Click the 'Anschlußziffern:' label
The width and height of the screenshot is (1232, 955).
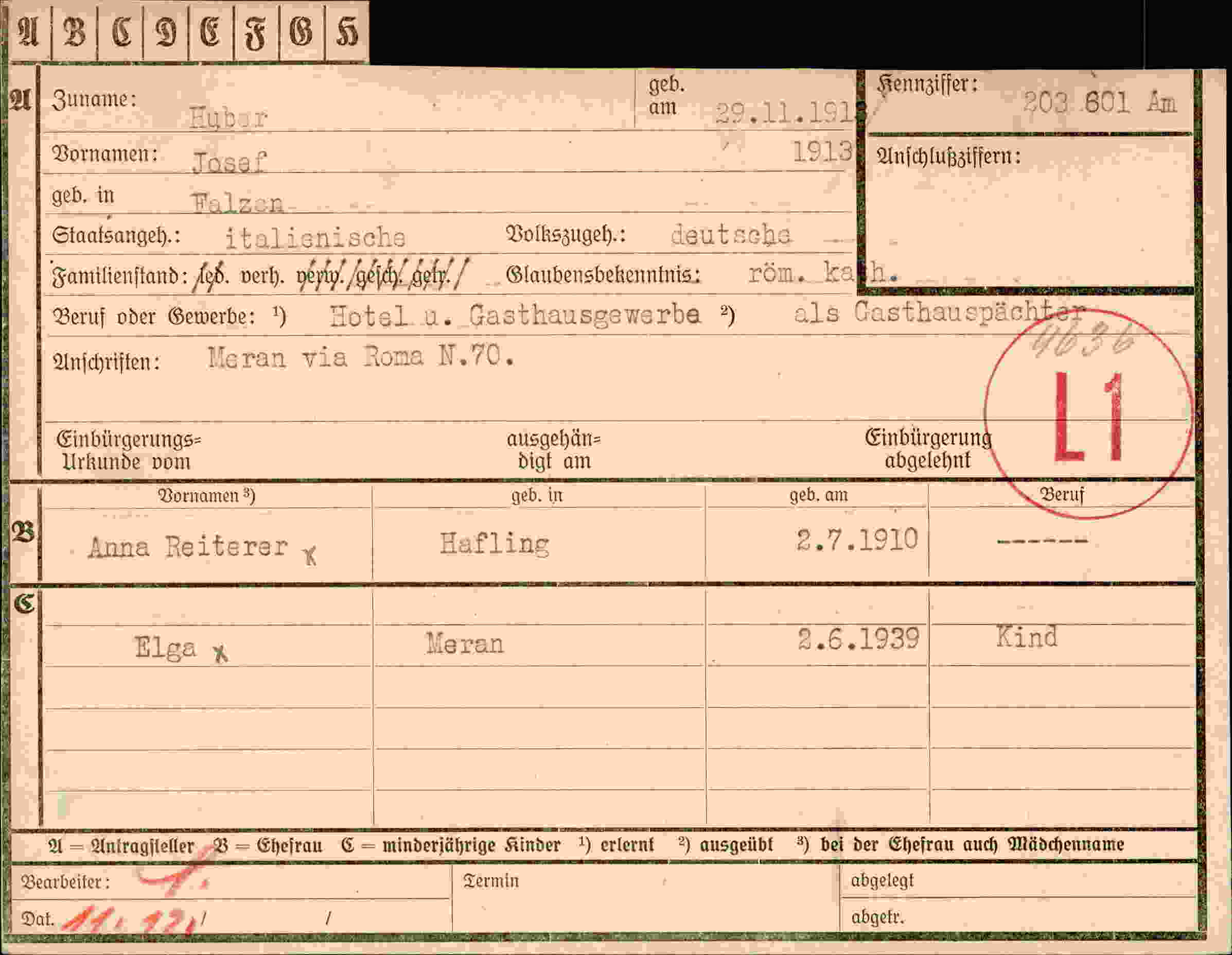pos(948,157)
